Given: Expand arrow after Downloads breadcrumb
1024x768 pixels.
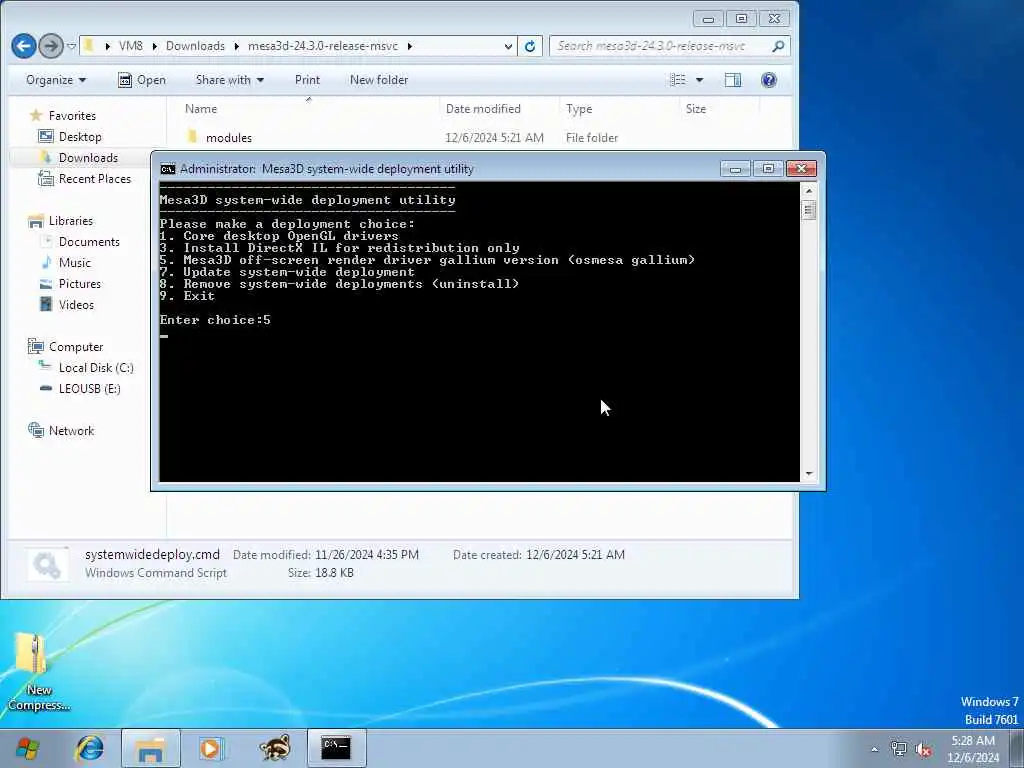Looking at the screenshot, I should point(236,46).
